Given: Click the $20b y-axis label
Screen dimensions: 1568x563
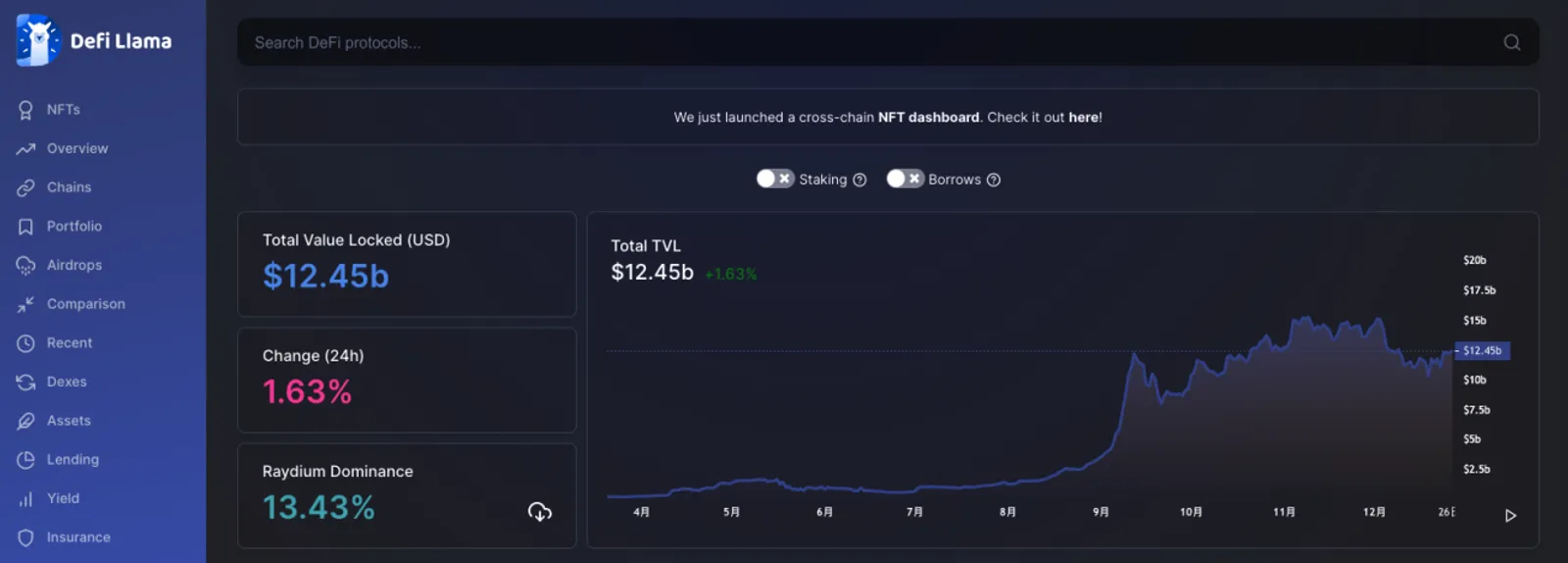Looking at the screenshot, I should 1475,261.
